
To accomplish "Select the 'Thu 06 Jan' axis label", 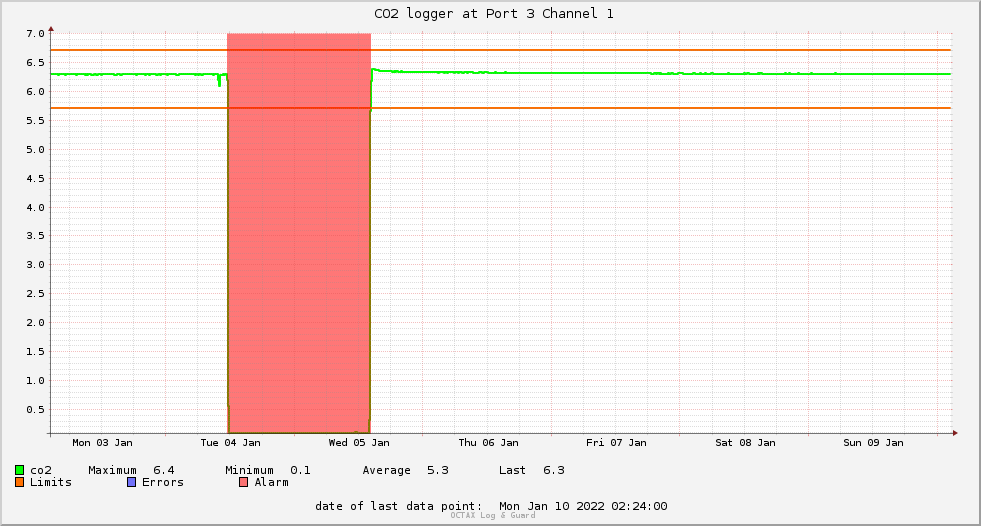I will tap(489, 443).
